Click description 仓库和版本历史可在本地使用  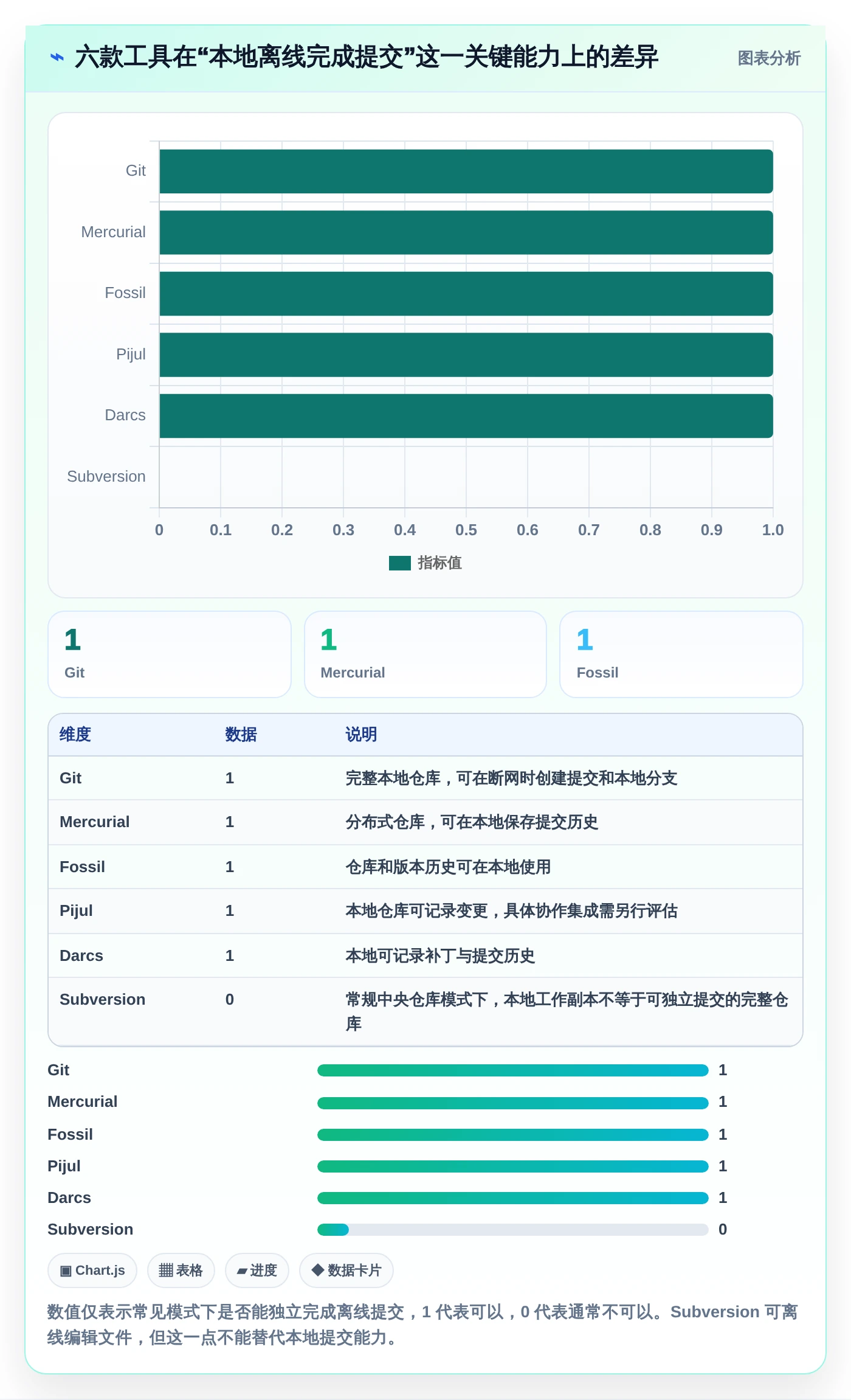pyautogui.click(x=448, y=867)
